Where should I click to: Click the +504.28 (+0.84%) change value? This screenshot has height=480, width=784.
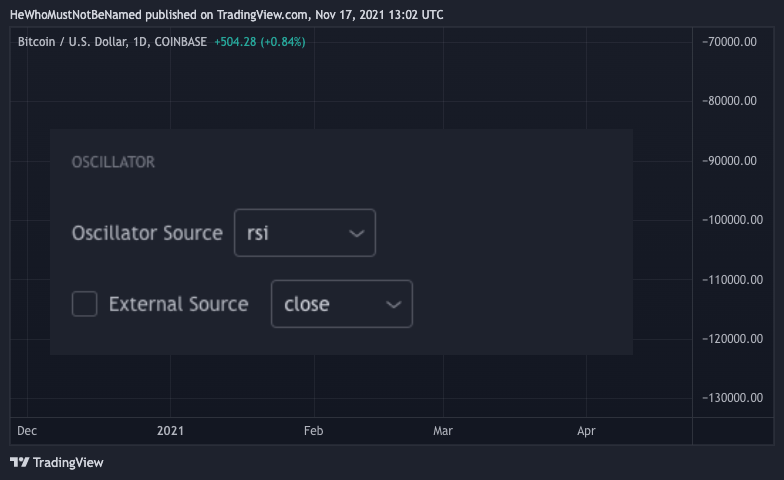pyautogui.click(x=260, y=42)
